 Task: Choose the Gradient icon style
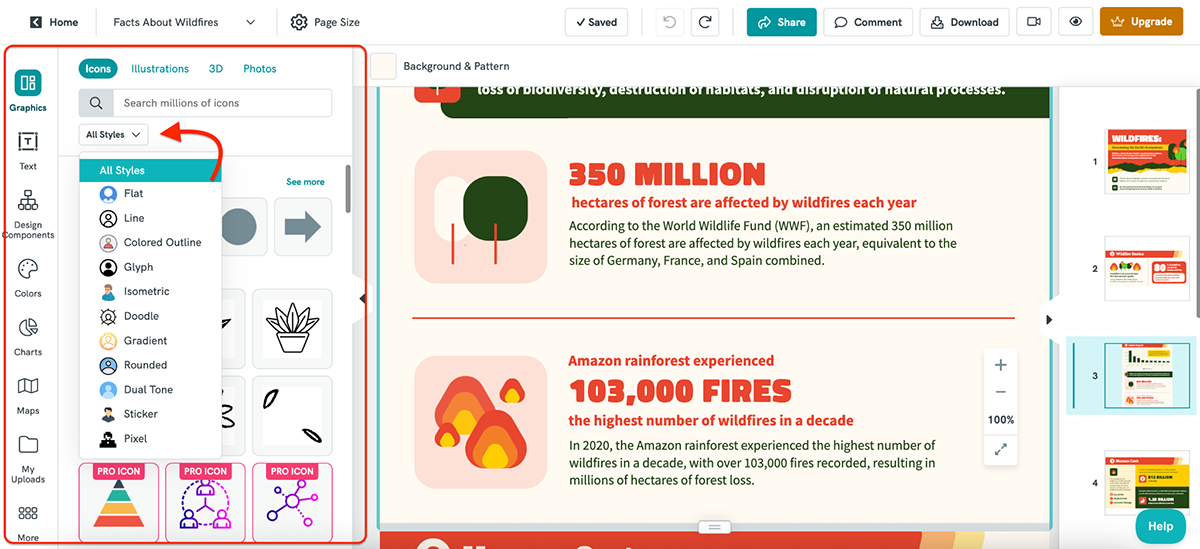coord(150,341)
